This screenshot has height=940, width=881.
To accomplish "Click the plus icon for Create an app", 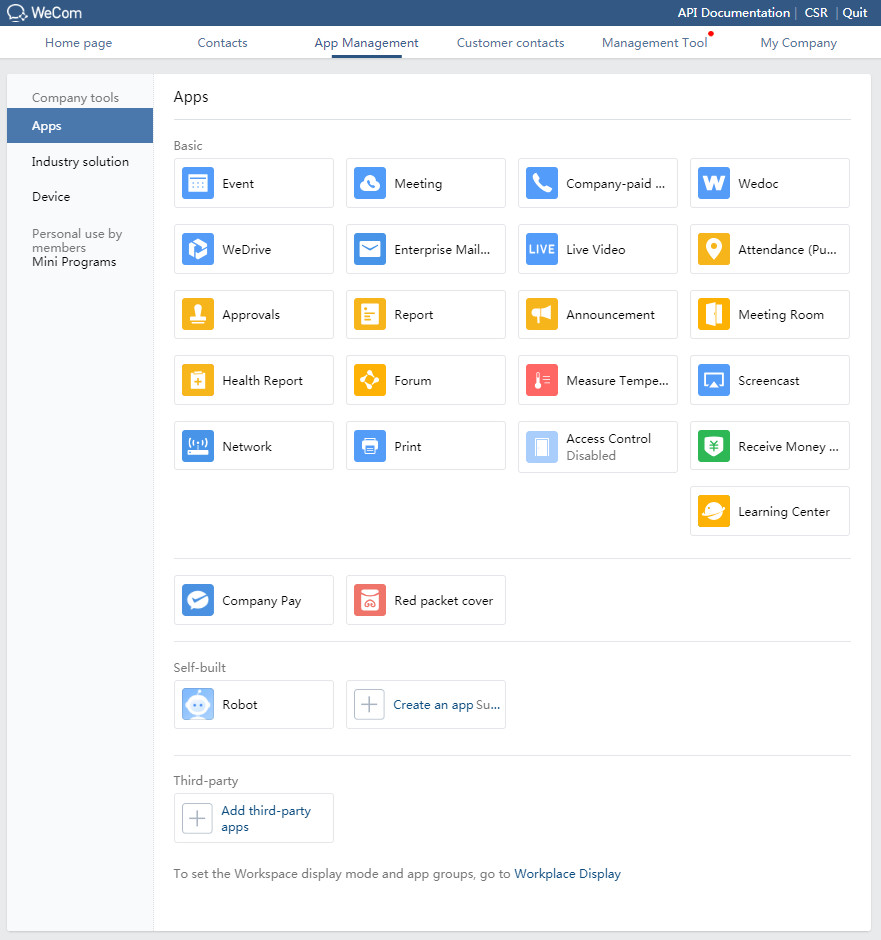I will (x=369, y=704).
